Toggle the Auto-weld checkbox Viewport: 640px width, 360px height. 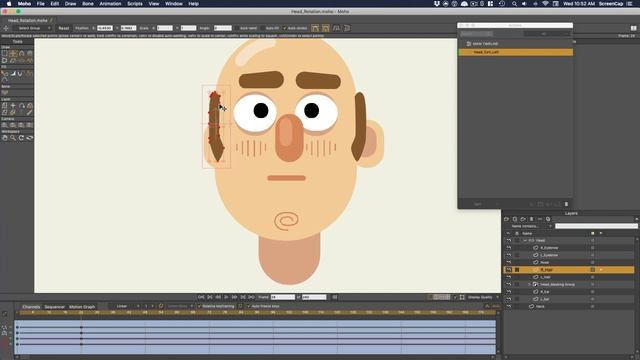click(237, 28)
